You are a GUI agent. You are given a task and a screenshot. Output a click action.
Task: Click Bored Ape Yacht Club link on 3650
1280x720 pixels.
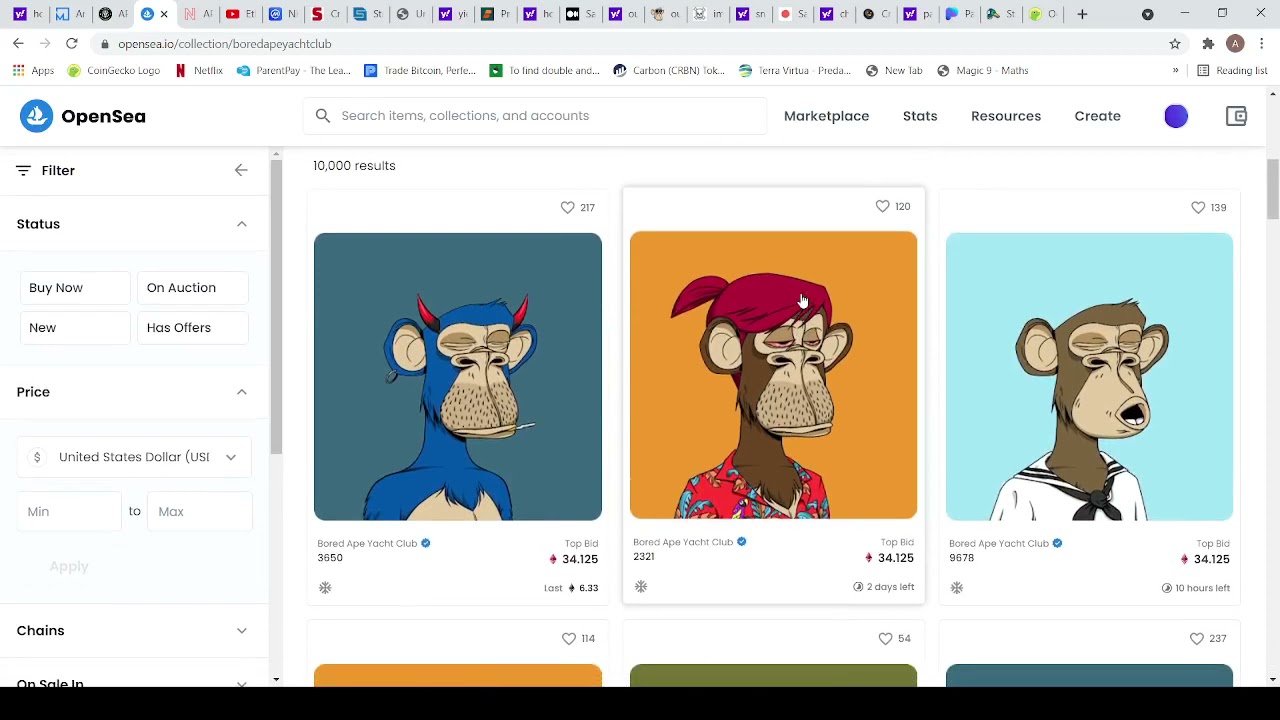[x=367, y=544]
